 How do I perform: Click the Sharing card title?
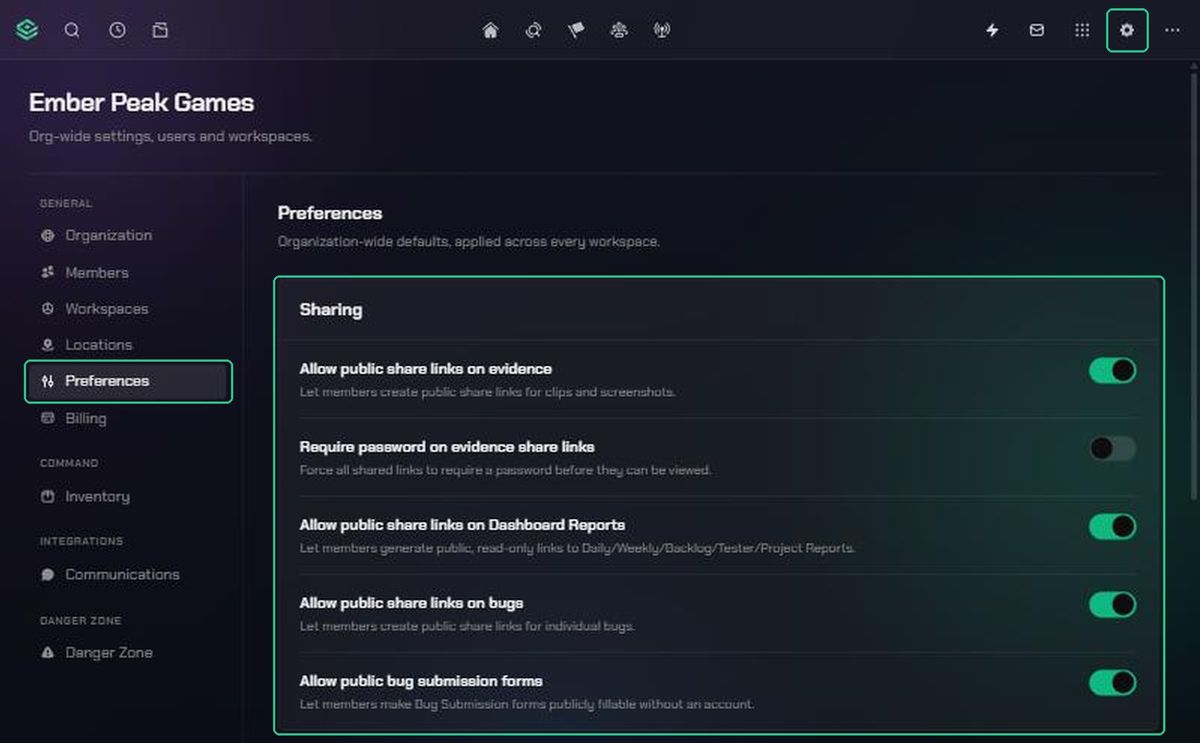click(x=331, y=310)
